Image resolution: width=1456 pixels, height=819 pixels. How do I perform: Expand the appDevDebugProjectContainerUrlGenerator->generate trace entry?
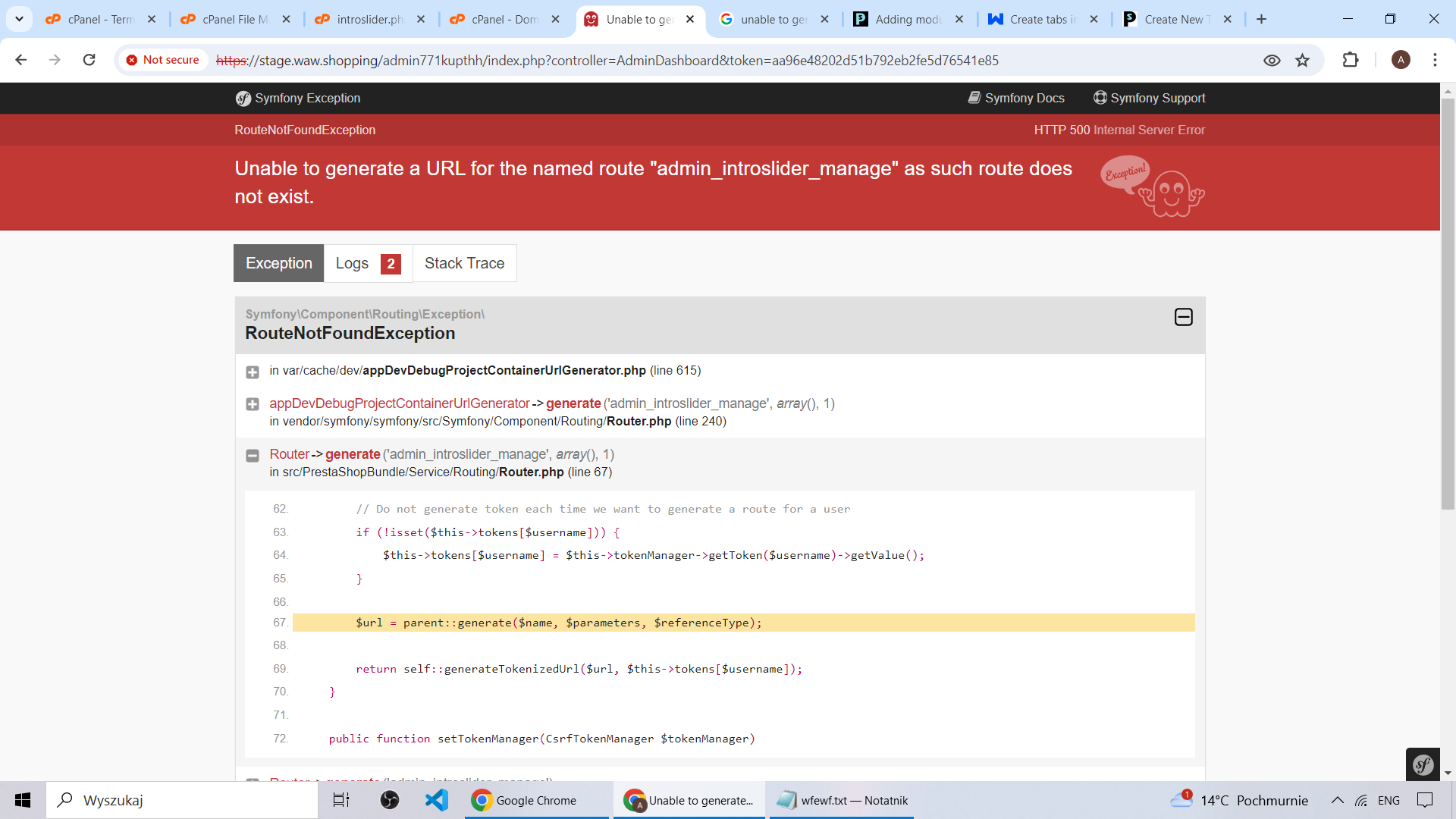point(253,404)
